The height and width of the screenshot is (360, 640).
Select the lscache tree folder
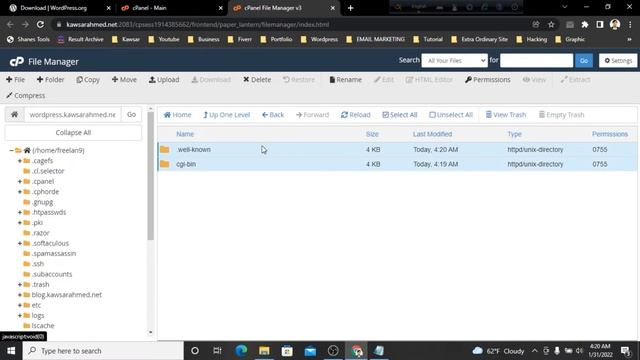click(43, 326)
